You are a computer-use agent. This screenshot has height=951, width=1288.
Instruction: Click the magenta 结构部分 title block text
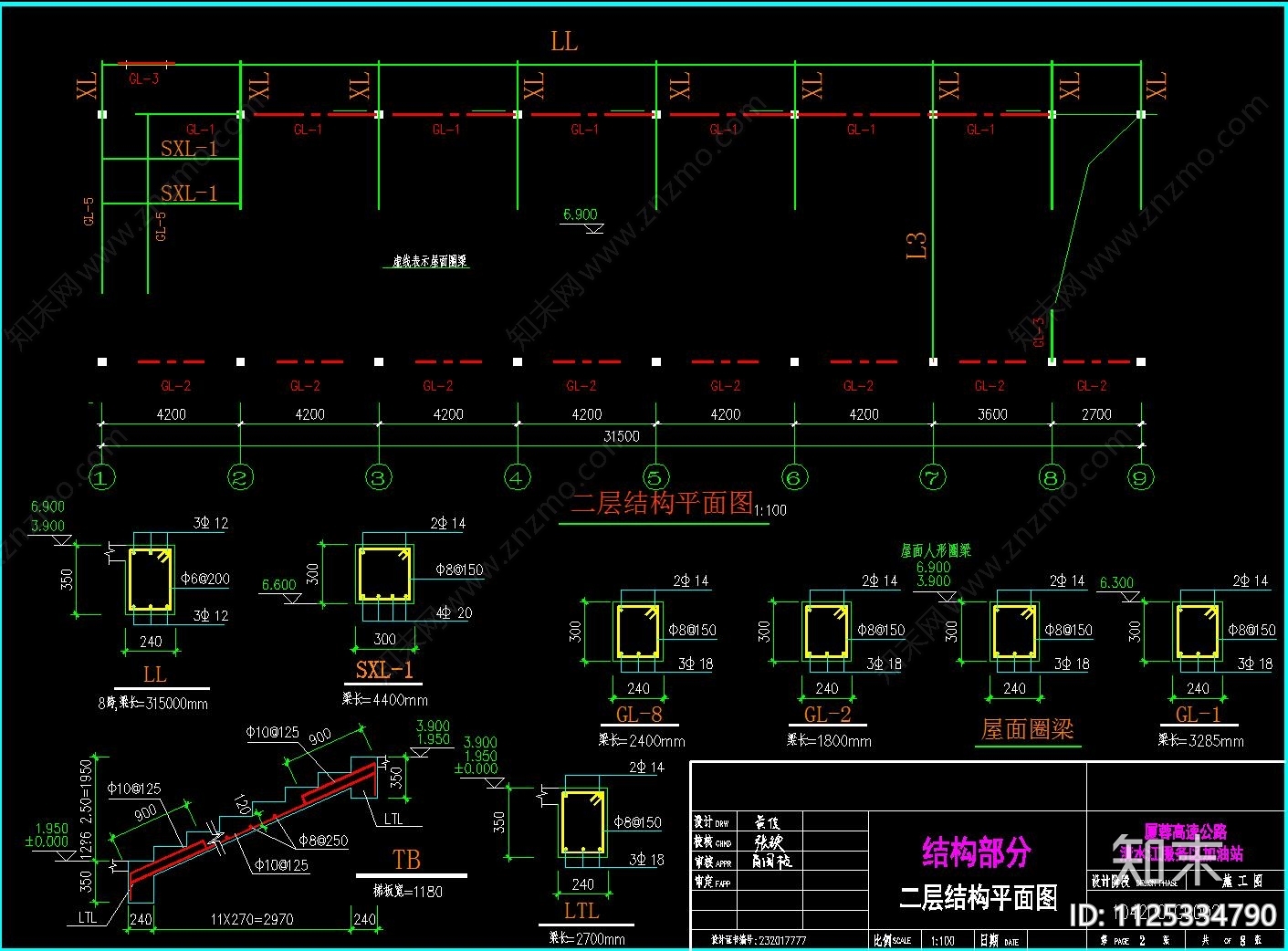coord(977,852)
